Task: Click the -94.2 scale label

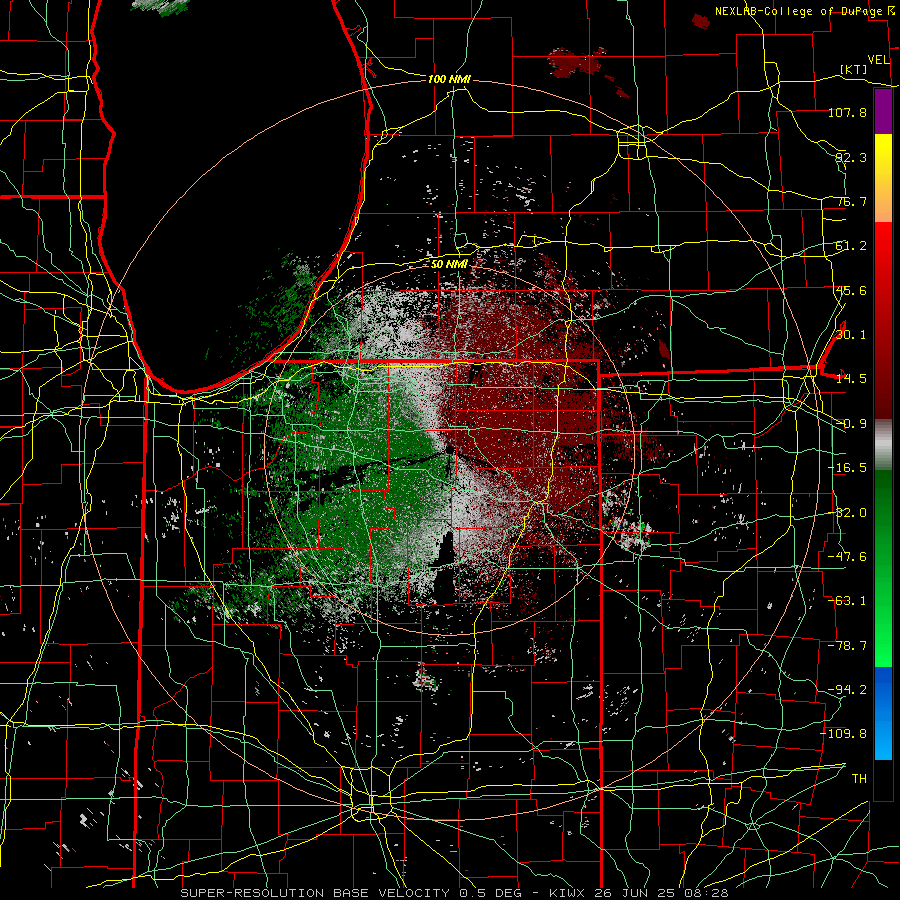Action: click(847, 690)
